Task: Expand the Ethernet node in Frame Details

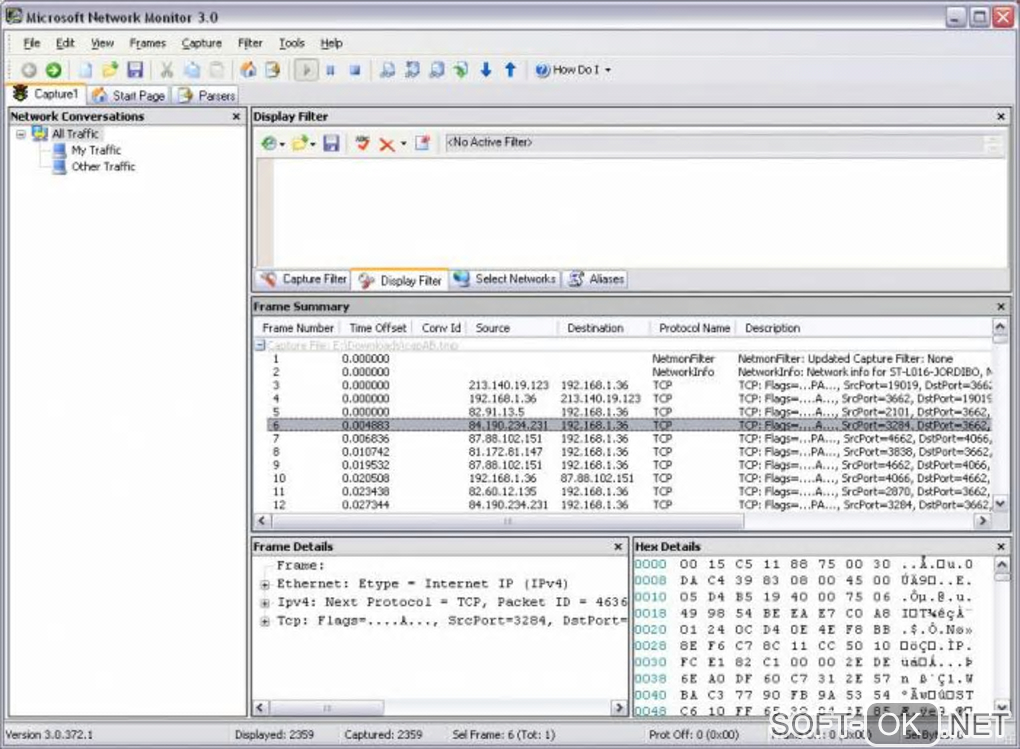Action: 265,585
